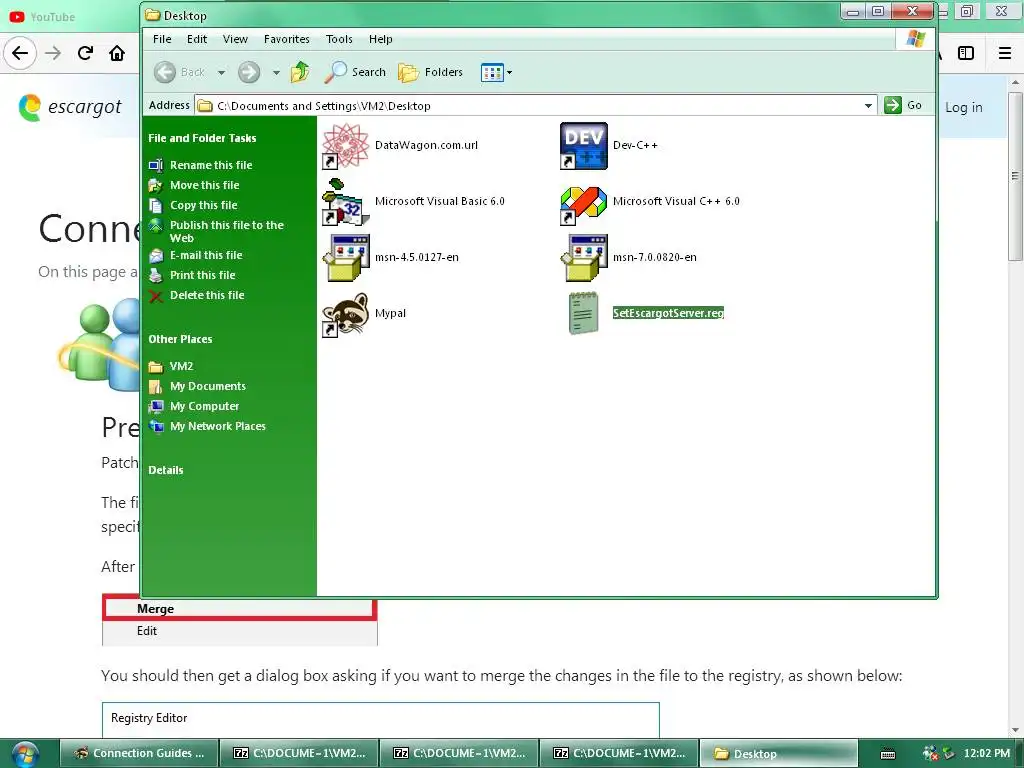Click the Windows flag logo in Explorer
The height and width of the screenshot is (768, 1024).
[x=916, y=39]
